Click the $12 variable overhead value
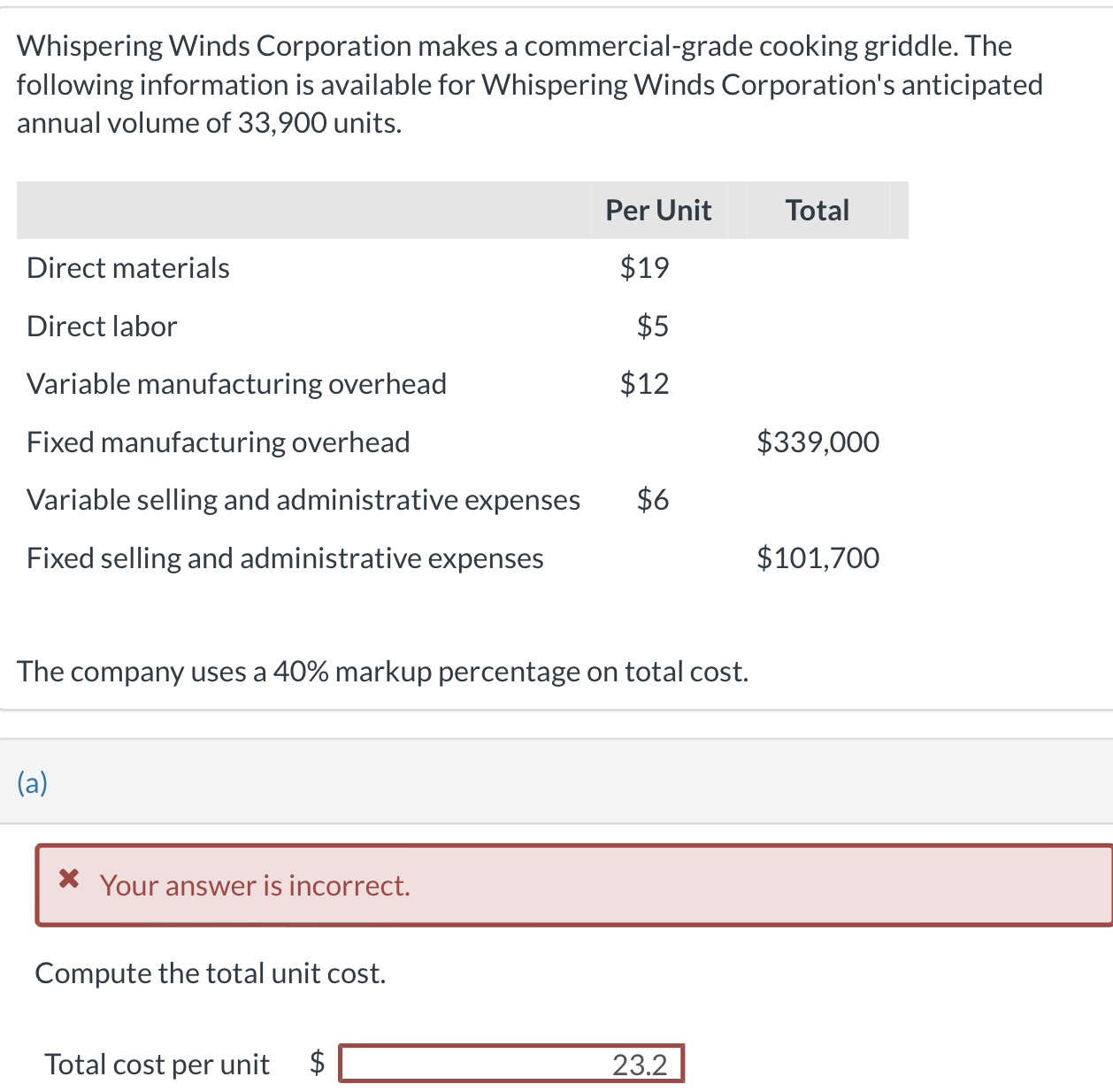The height and width of the screenshot is (1092, 1113). tap(644, 384)
